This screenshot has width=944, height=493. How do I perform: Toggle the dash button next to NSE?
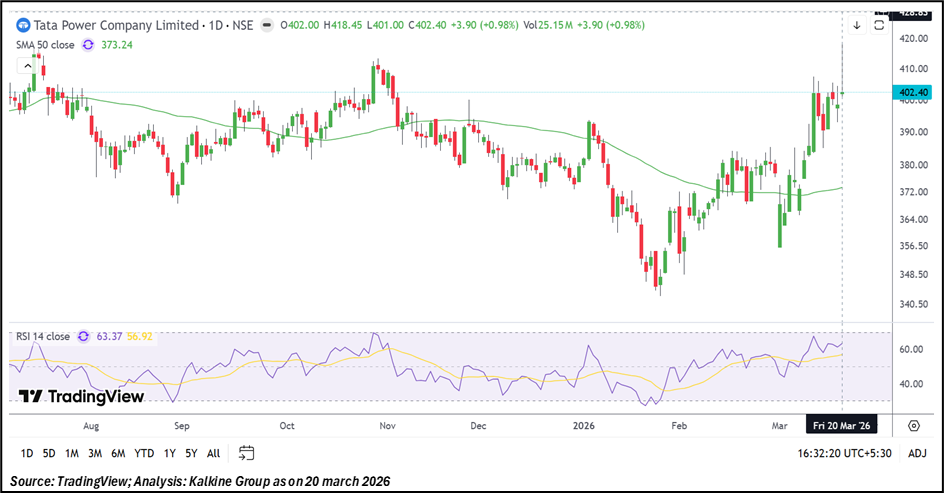268,25
